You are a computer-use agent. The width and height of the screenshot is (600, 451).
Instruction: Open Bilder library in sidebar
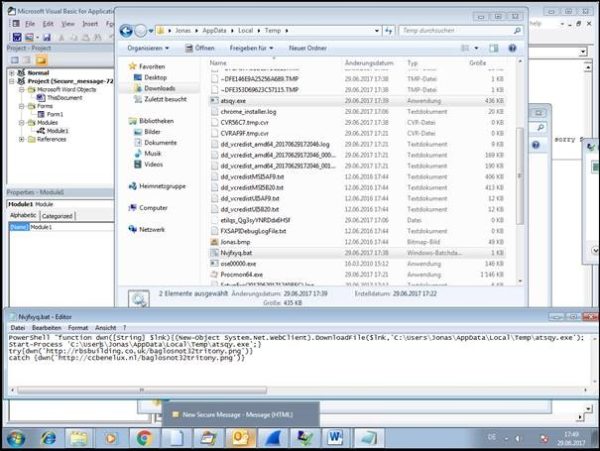[152, 132]
